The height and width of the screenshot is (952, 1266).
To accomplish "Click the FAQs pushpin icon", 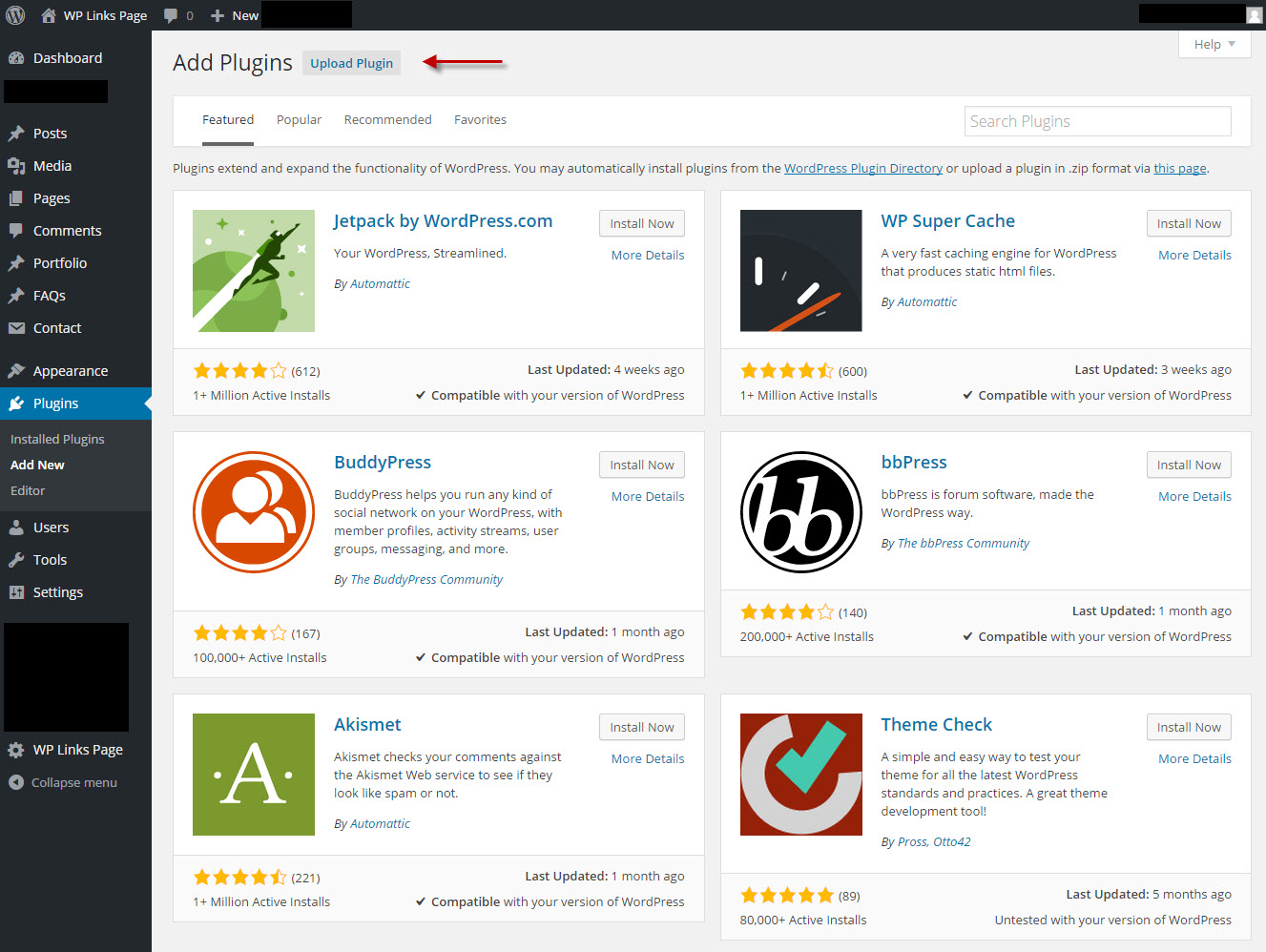I will [x=16, y=296].
